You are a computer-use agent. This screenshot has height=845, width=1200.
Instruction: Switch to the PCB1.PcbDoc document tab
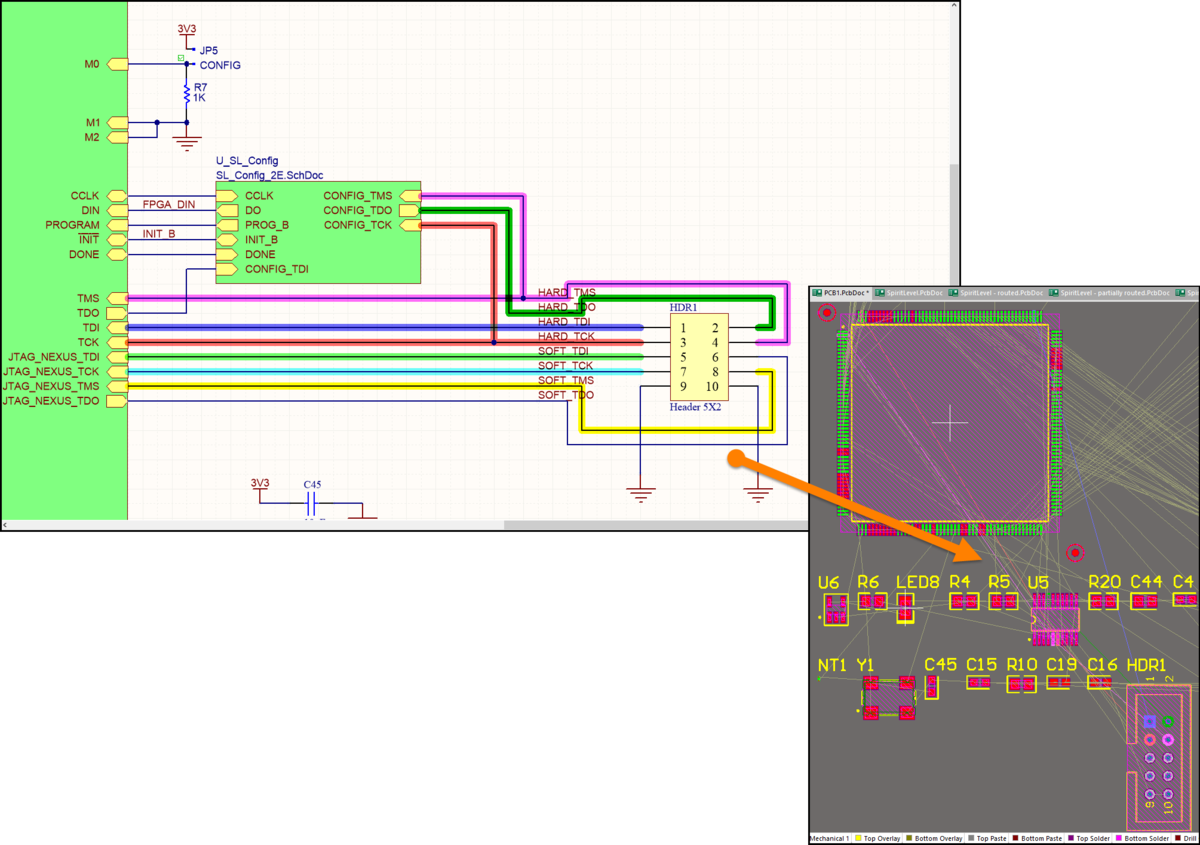841,292
